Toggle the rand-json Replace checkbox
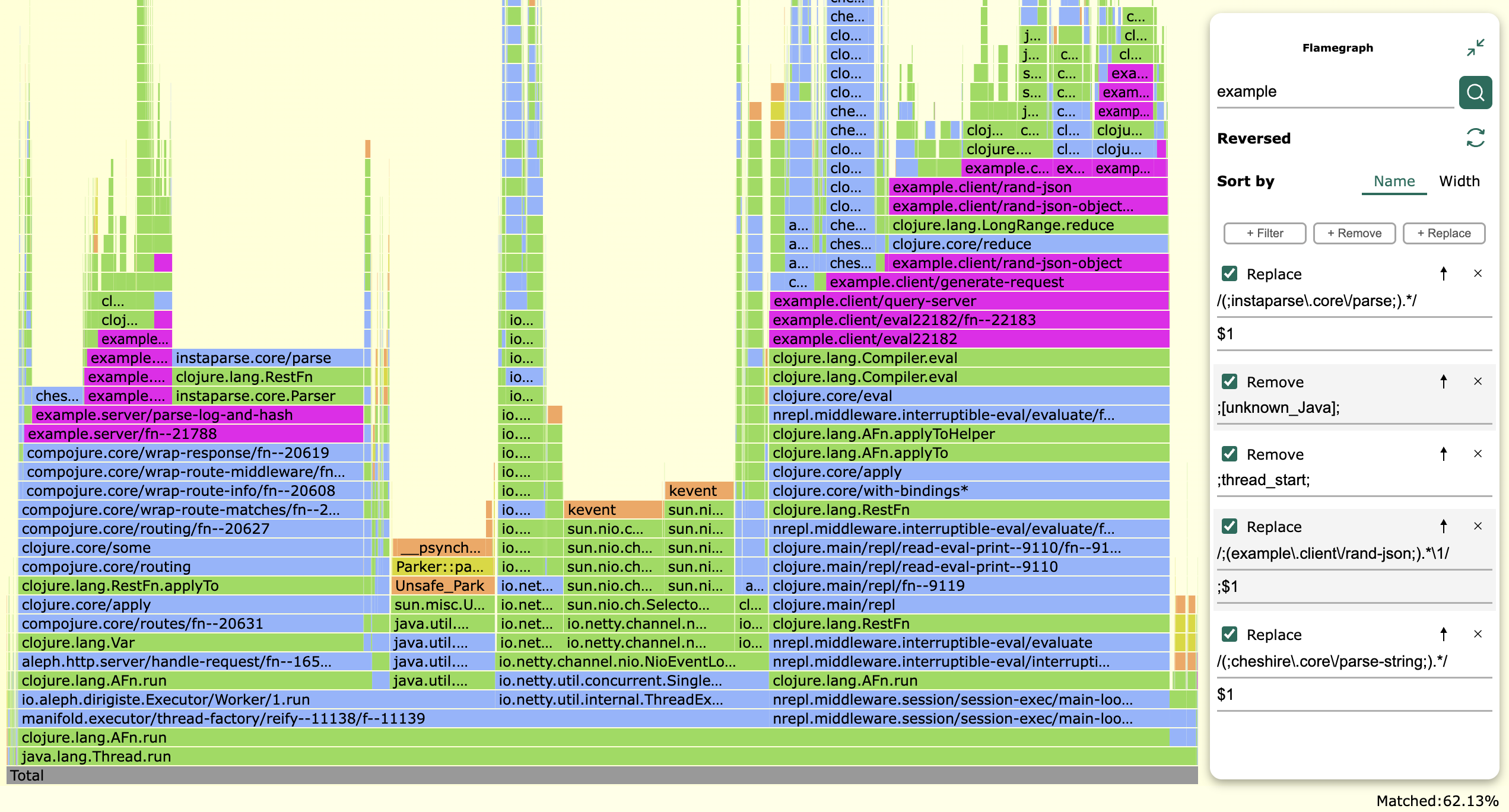The width and height of the screenshot is (1509, 812). [1230, 526]
